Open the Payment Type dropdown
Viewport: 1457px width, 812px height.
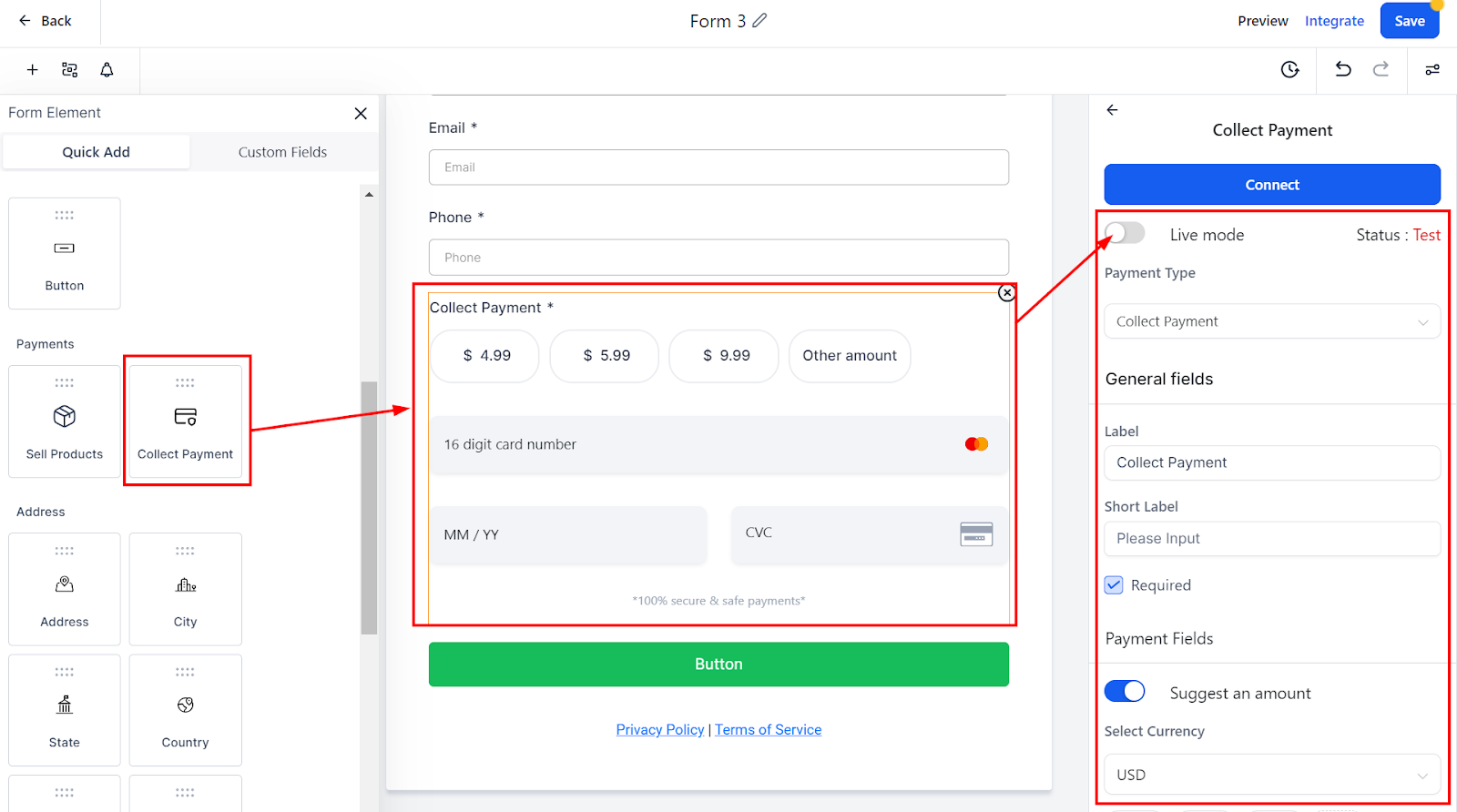pyautogui.click(x=1272, y=321)
